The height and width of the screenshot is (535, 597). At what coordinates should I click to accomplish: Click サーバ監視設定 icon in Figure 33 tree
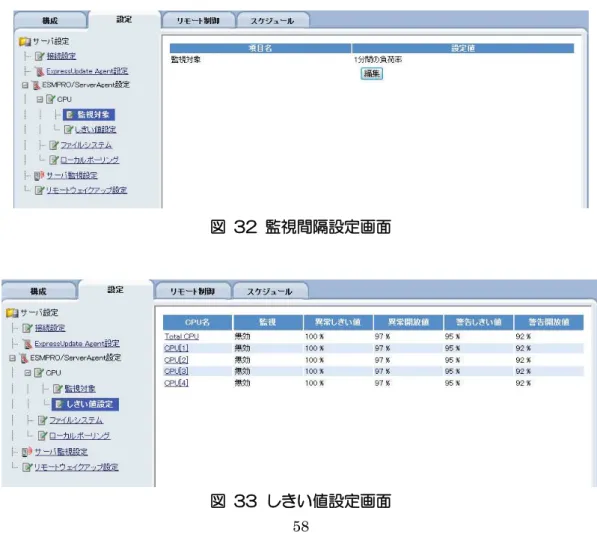(27, 452)
